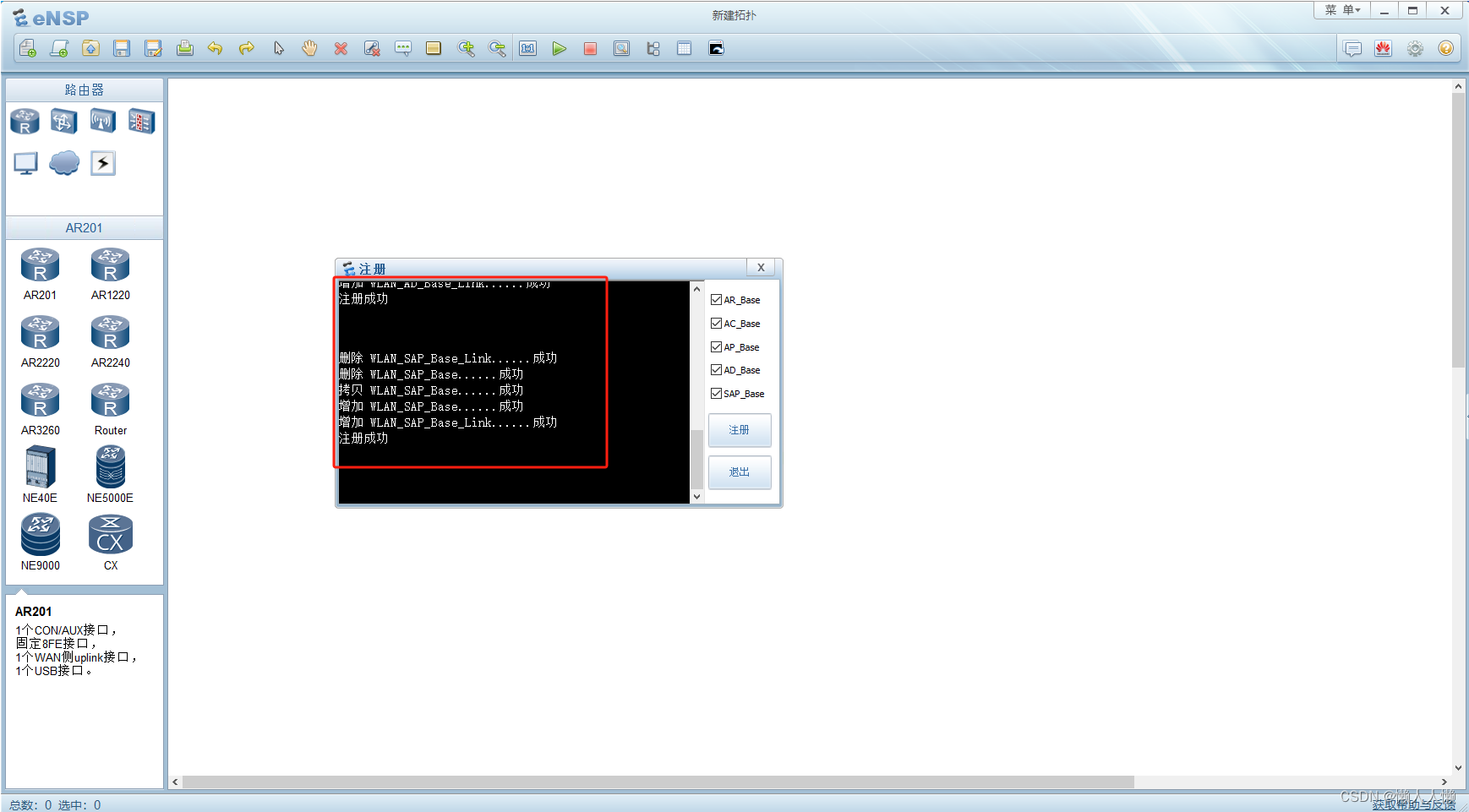Open the forum chat bubble icon
This screenshot has width=1469, height=812.
[x=1352, y=49]
